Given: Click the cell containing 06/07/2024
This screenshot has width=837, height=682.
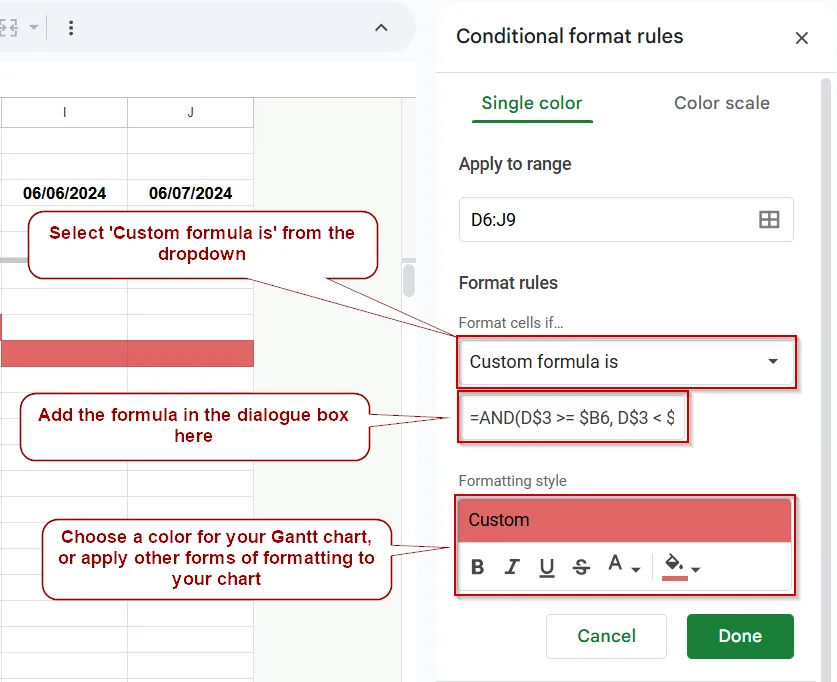Looking at the screenshot, I should (x=191, y=193).
